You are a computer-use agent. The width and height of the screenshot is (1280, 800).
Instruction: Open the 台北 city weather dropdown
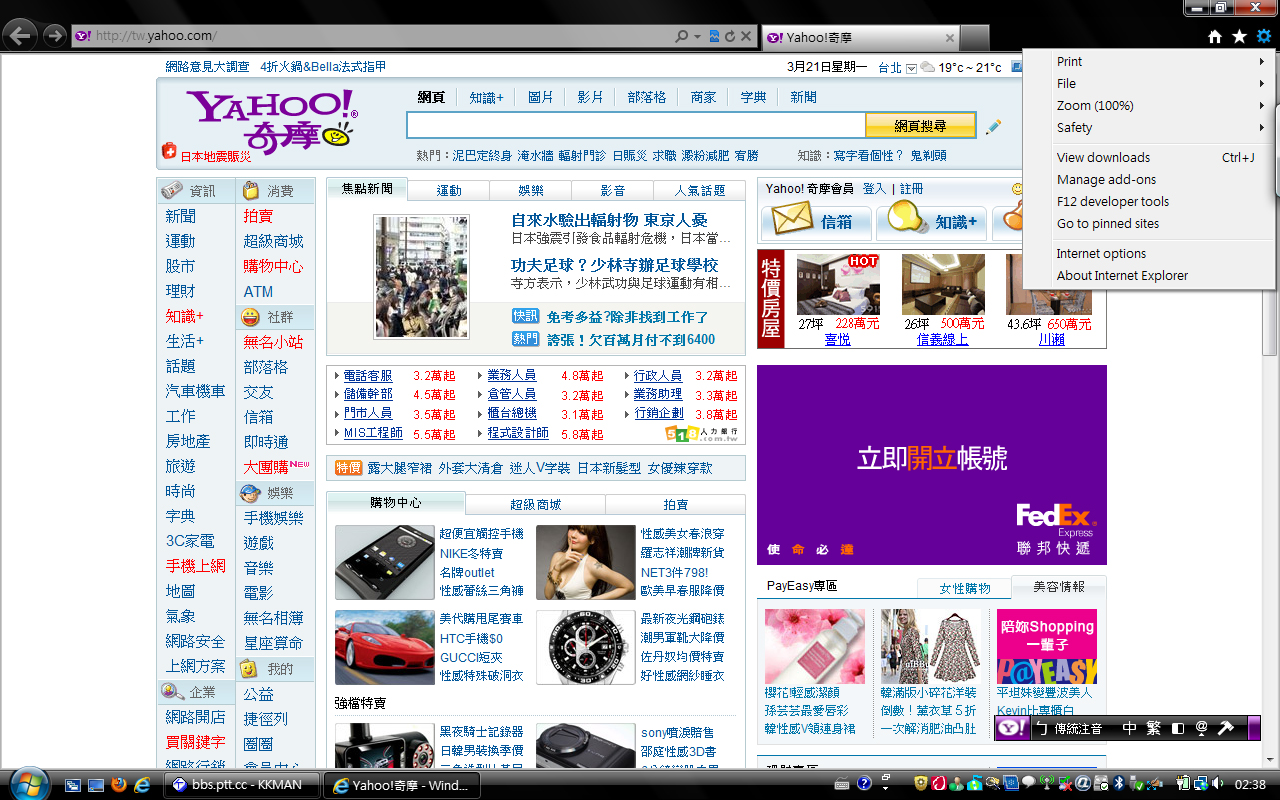911,68
